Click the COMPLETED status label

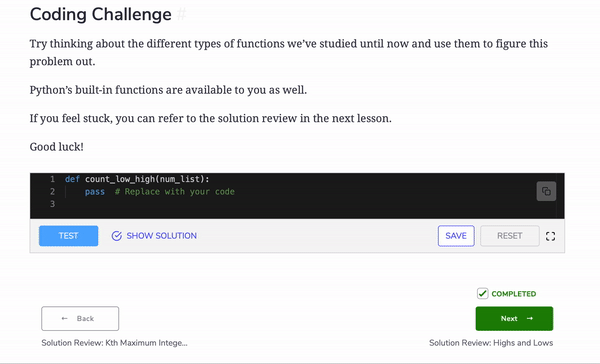(514, 294)
